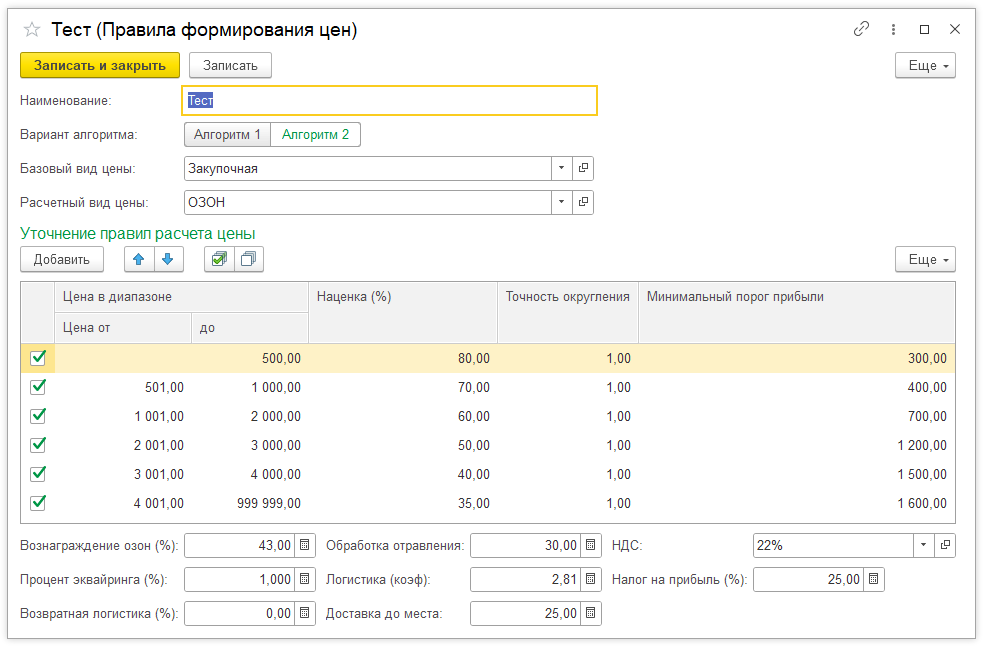
Task: Expand the Базовый вид цены dropdown
Action: 561,169
